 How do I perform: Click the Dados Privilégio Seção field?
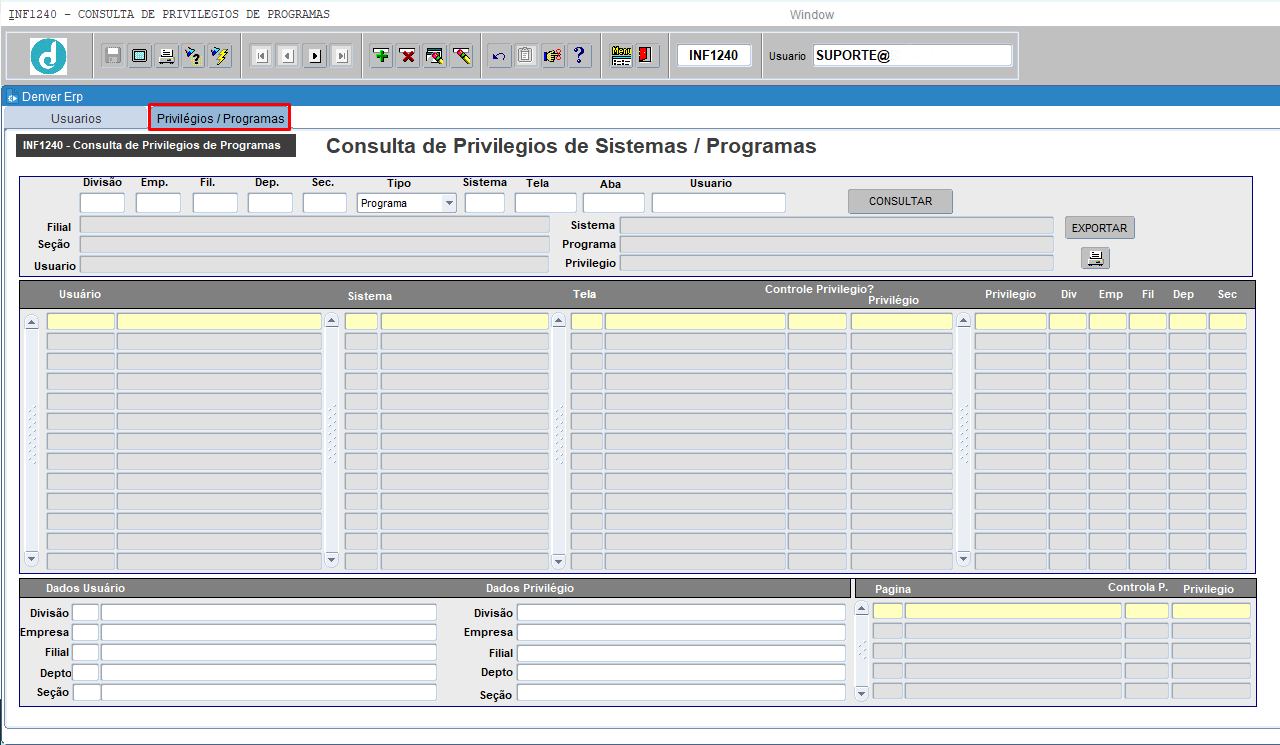pos(681,692)
